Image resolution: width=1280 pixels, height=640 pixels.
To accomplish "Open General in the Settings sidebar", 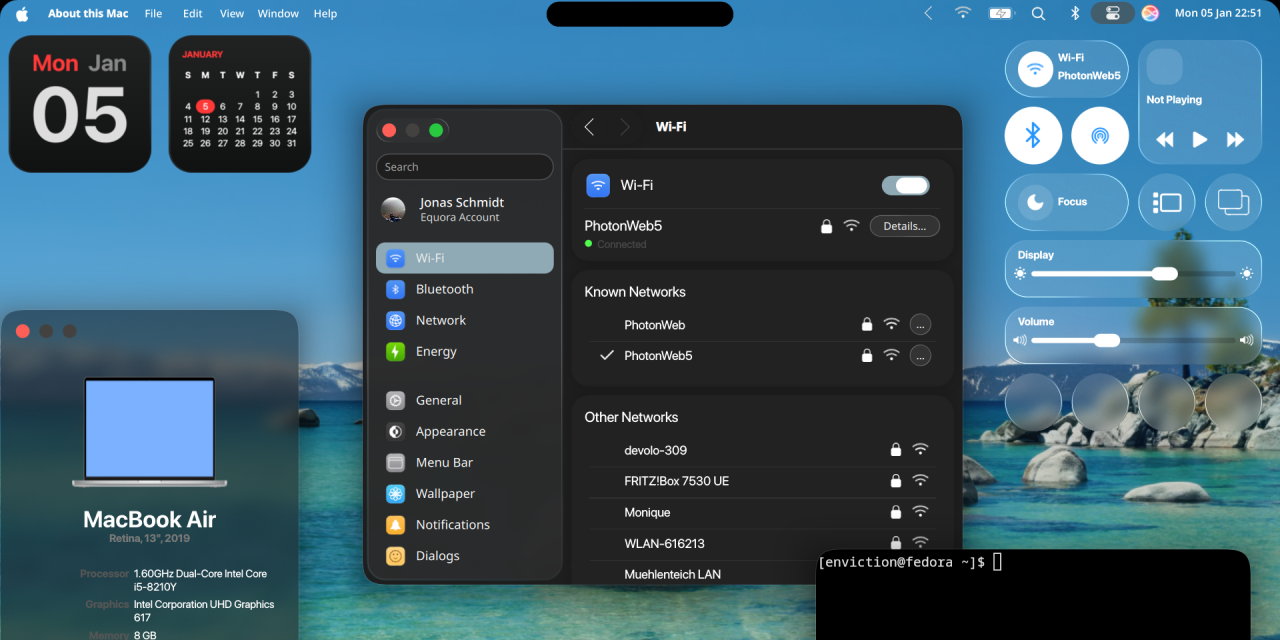I will (x=465, y=400).
